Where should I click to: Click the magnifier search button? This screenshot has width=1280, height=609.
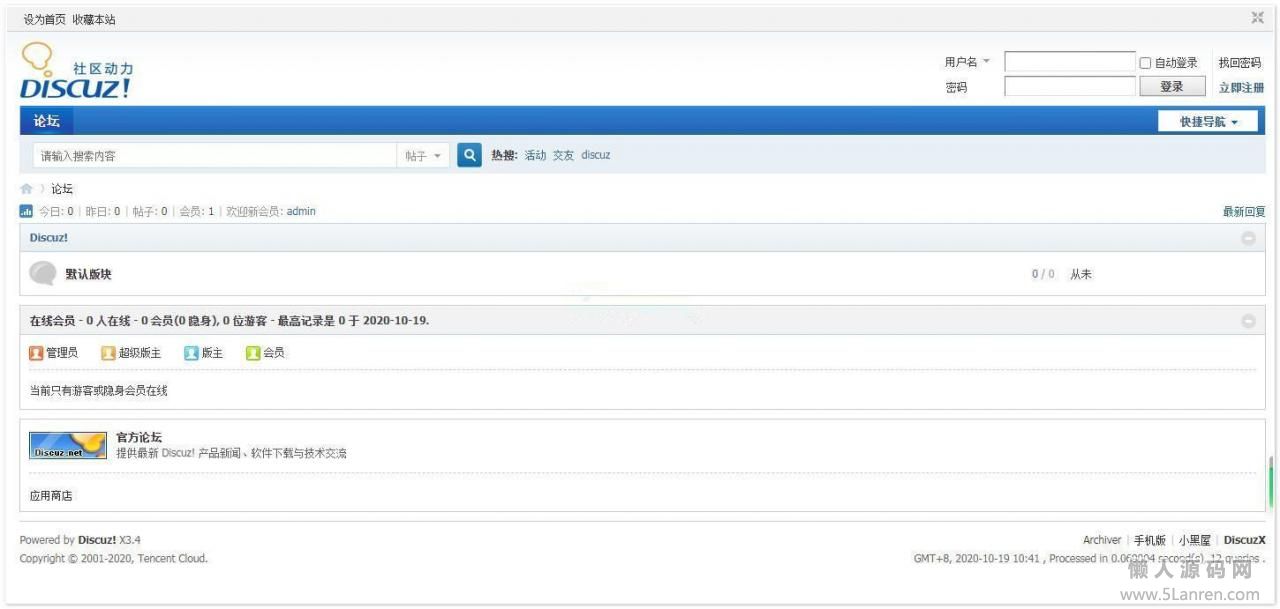coord(470,155)
